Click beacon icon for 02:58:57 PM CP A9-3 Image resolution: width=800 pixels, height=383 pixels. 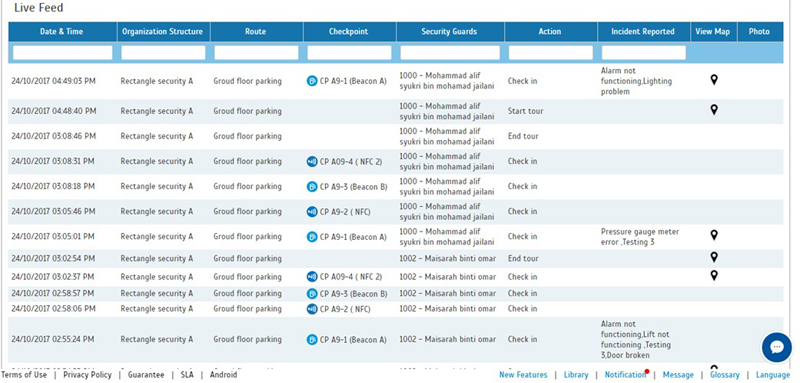tap(312, 293)
